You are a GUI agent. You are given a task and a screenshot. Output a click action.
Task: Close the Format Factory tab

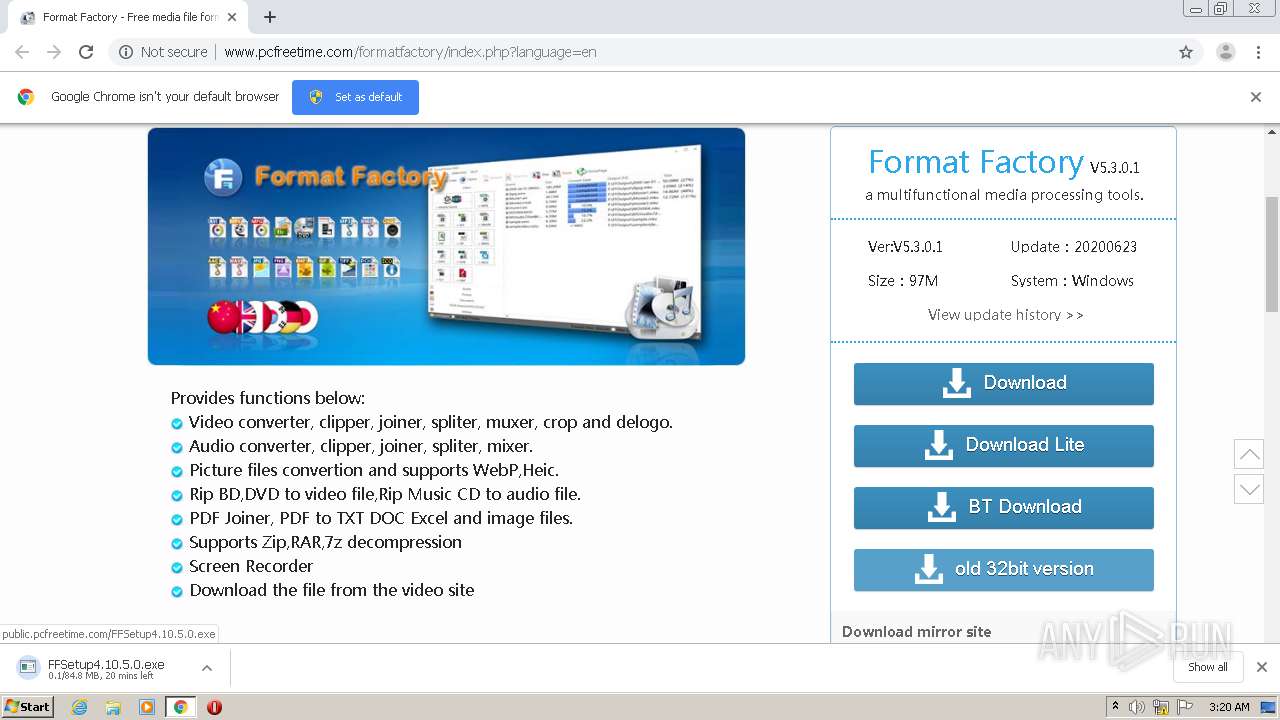(x=232, y=17)
